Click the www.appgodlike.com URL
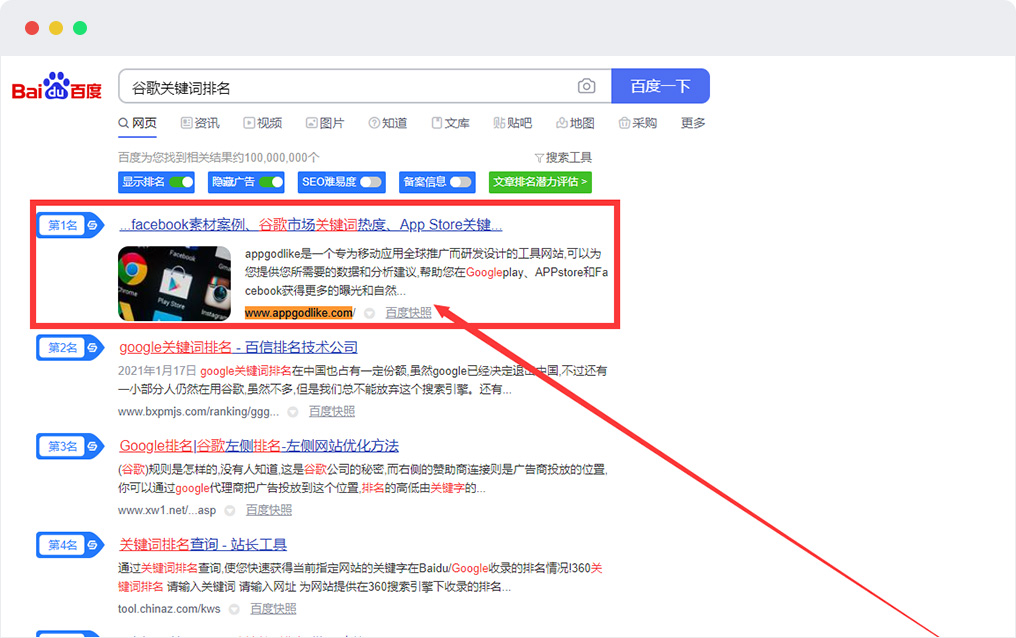This screenshot has height=638, width=1016. click(299, 313)
